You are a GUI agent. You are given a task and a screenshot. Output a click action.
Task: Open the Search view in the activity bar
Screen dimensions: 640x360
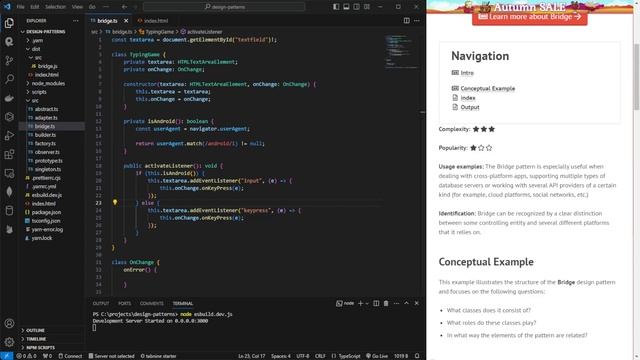point(9,79)
